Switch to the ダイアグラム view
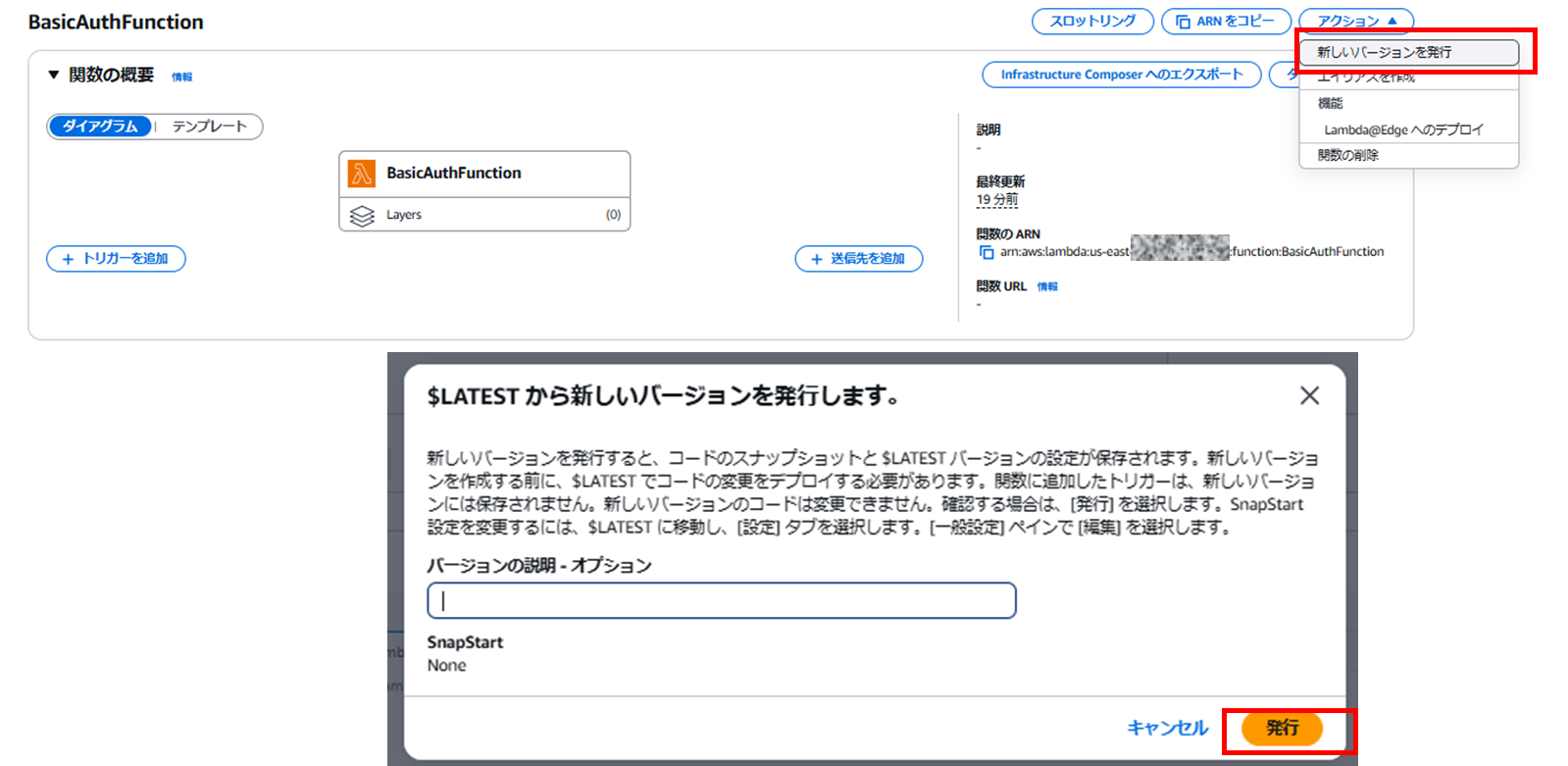This screenshot has height=766, width=1568. [100, 127]
